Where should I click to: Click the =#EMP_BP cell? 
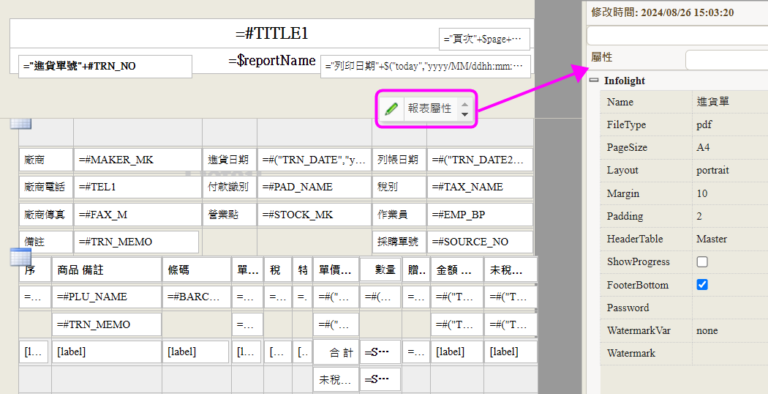(x=480, y=215)
